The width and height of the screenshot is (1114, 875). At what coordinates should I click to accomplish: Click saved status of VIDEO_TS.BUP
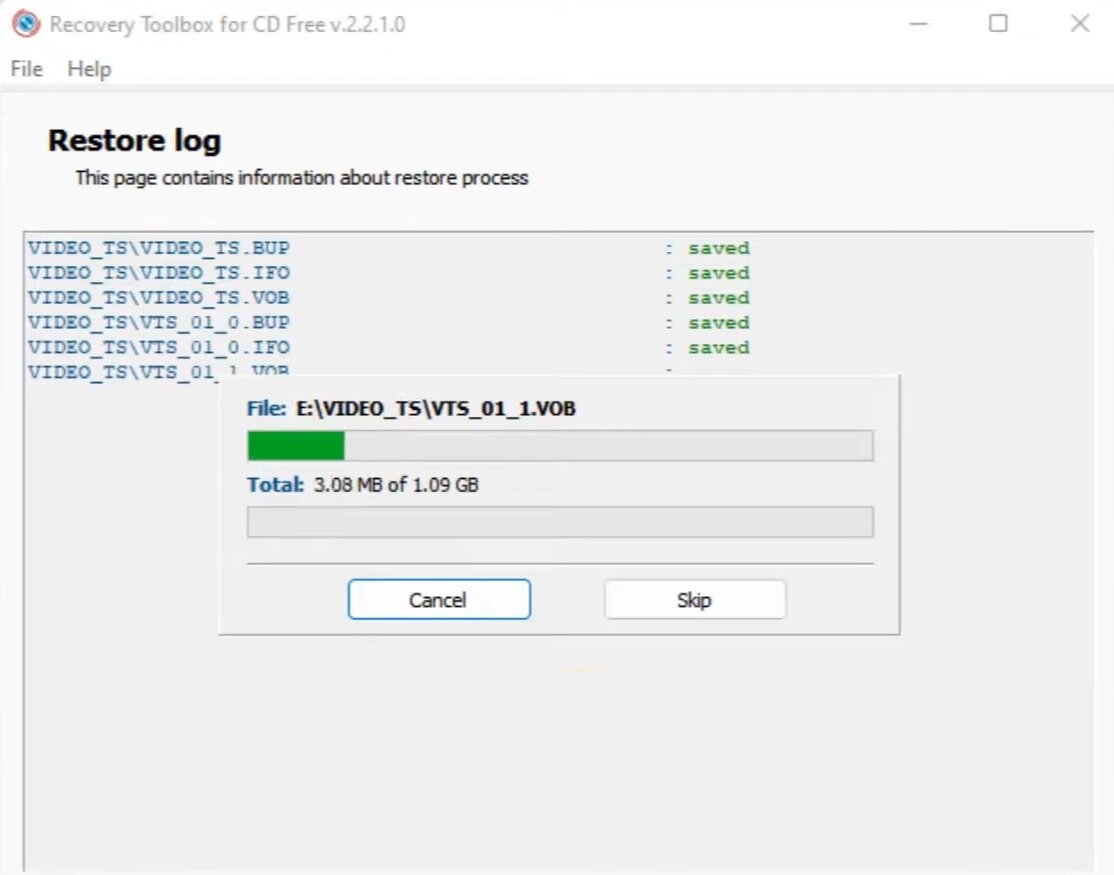[718, 248]
